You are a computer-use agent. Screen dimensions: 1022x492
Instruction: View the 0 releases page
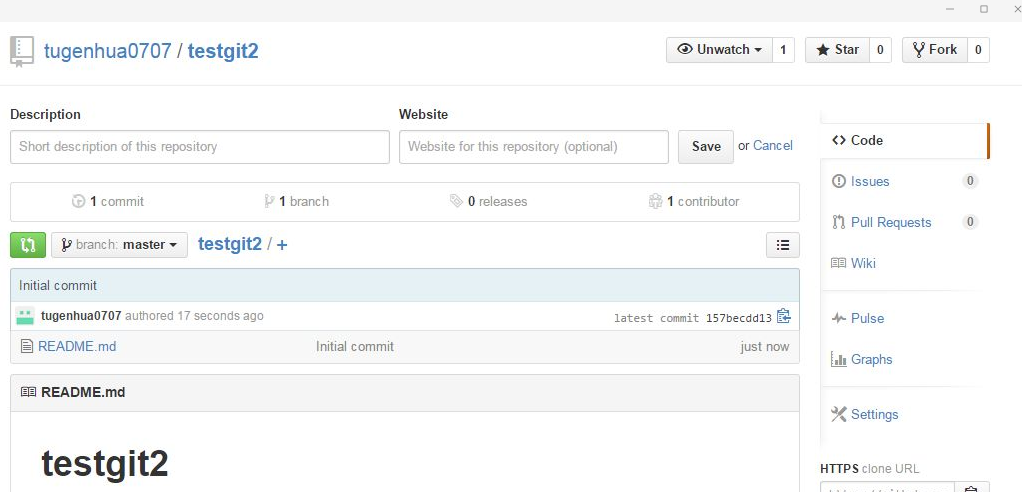coord(488,202)
